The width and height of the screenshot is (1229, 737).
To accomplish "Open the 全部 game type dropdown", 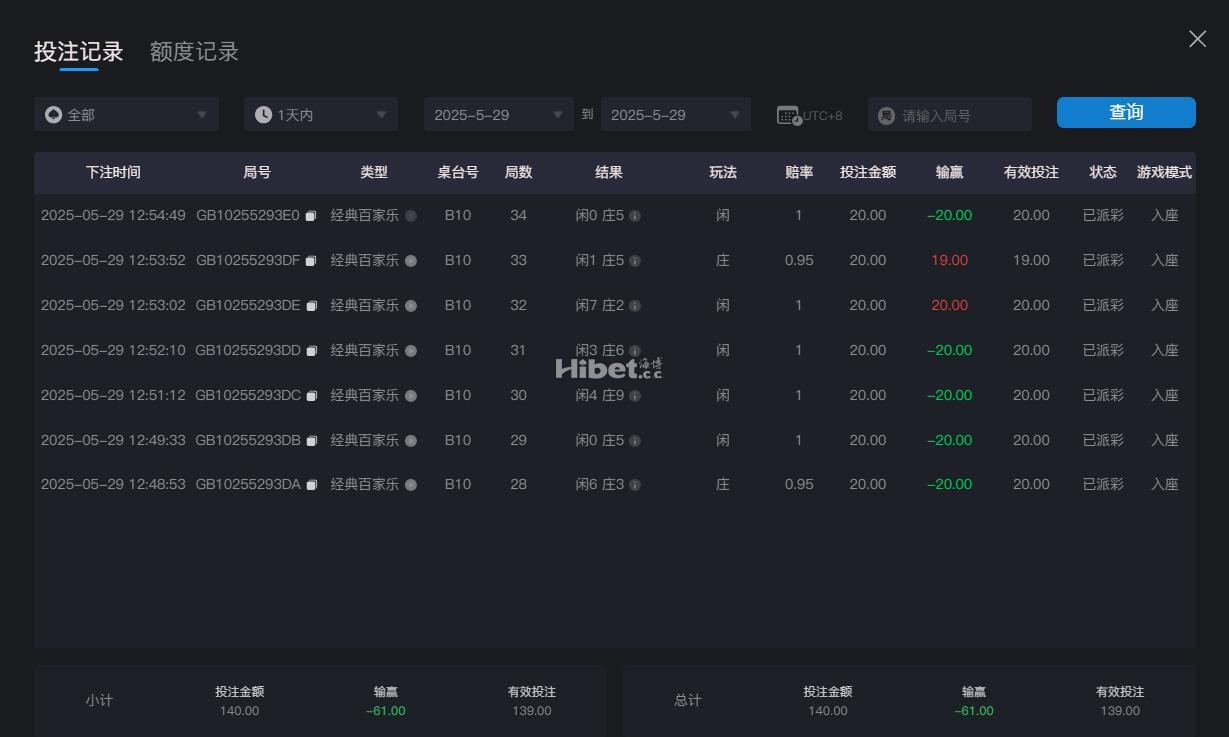I will (x=126, y=115).
